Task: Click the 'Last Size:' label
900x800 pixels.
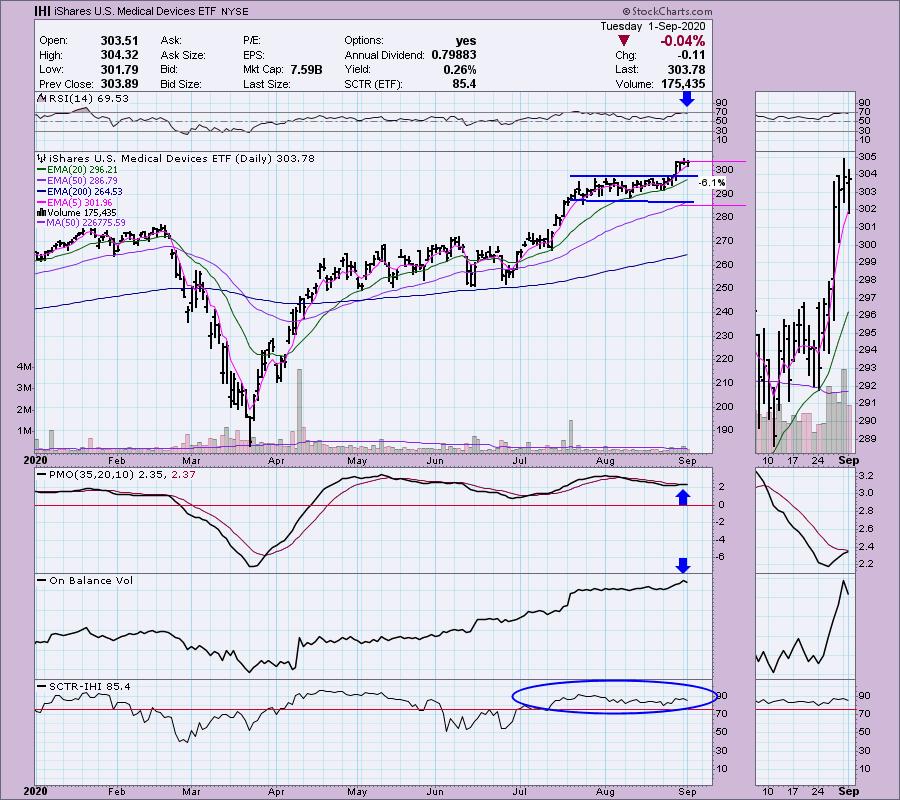Action: 266,84
